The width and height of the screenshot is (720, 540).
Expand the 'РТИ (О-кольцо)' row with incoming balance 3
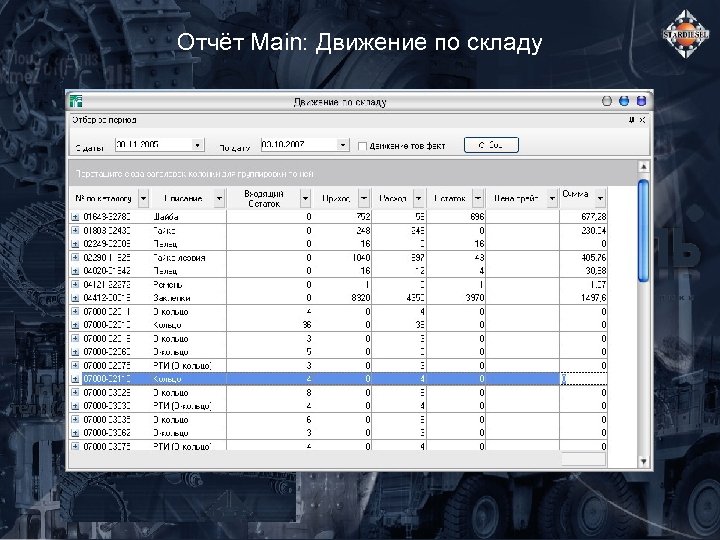click(x=75, y=366)
